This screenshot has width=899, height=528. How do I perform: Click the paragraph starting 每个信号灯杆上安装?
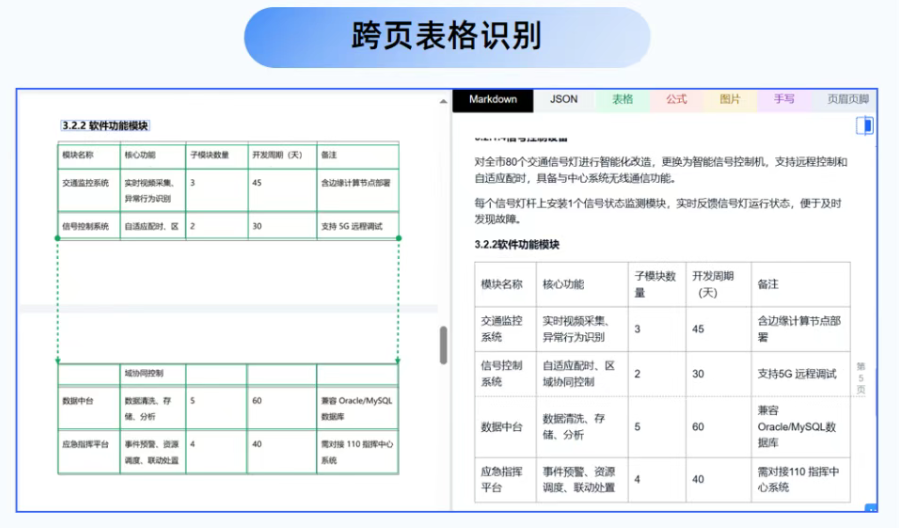click(x=658, y=211)
